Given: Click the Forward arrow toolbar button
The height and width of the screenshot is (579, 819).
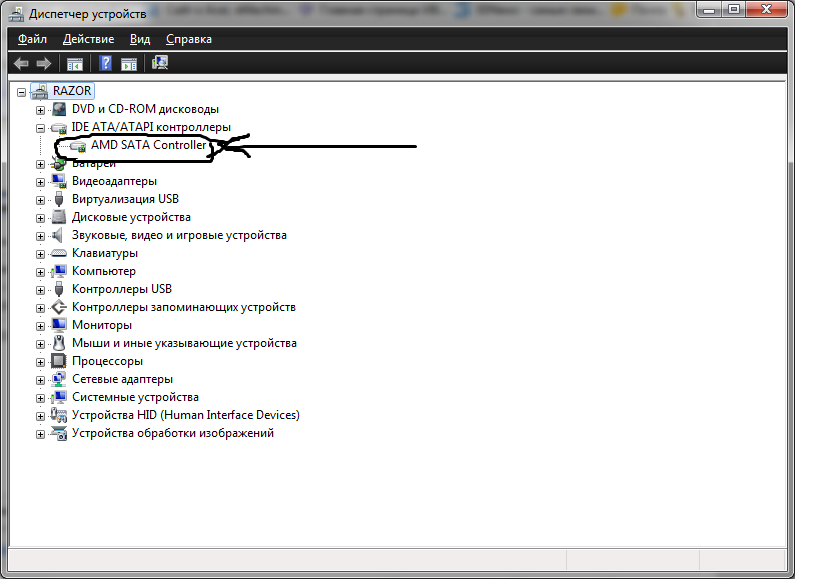Looking at the screenshot, I should pyautogui.click(x=44, y=64).
